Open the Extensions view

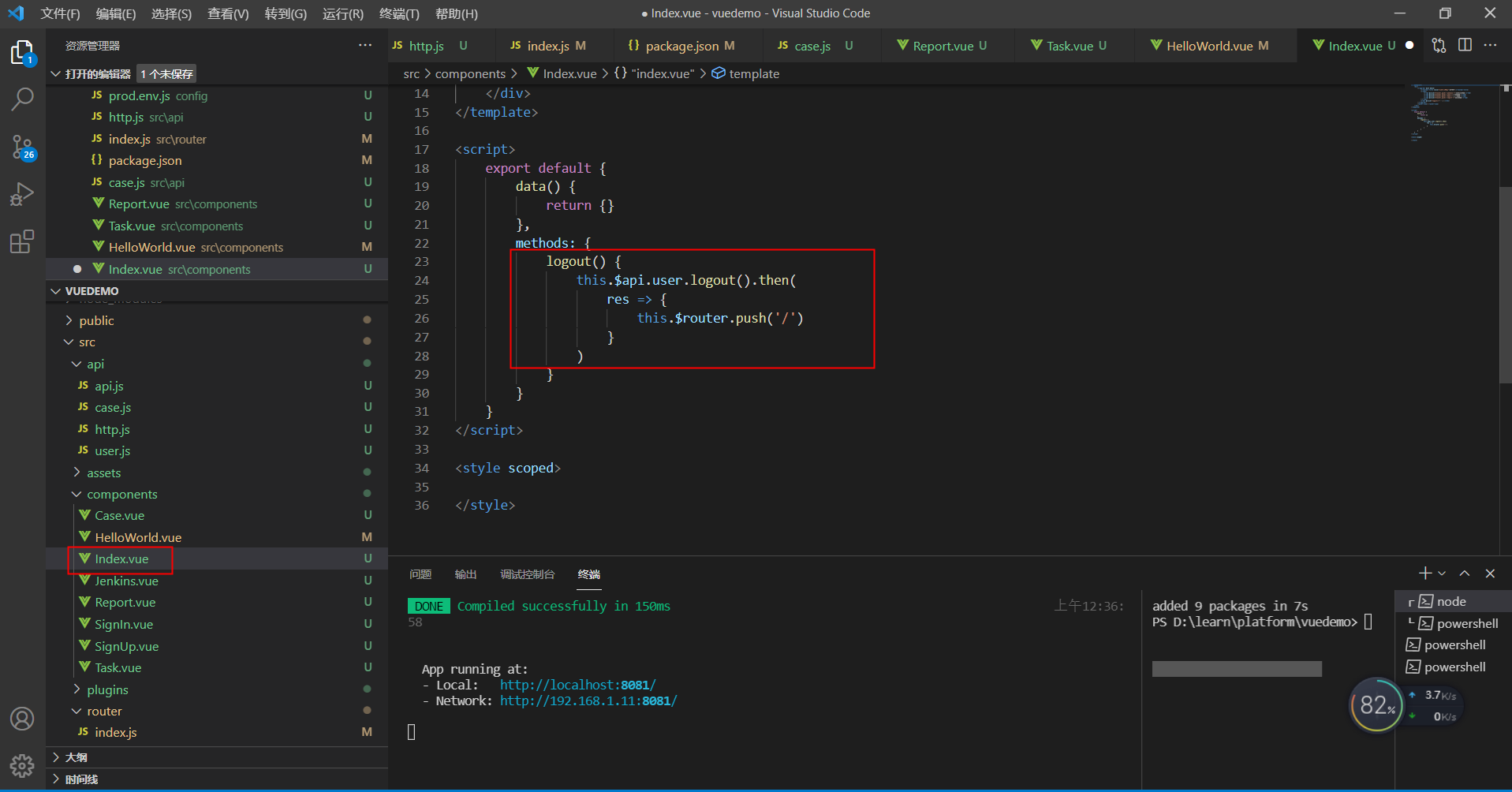point(22,241)
